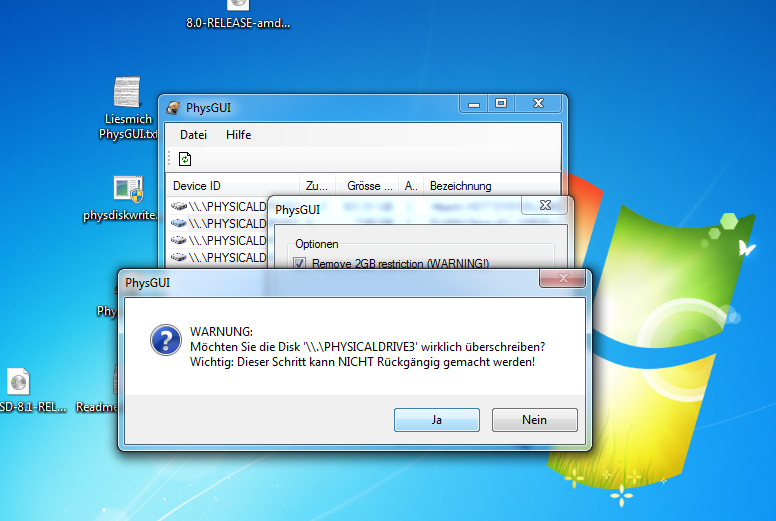Select the Liesmich PhysGUI.txt desktop icon
Image resolution: width=776 pixels, height=521 pixels.
pyautogui.click(x=128, y=108)
